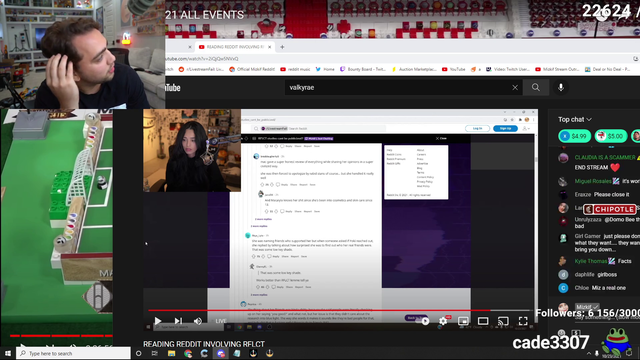Open the Twitter Home bookmark
Image resolution: width=640 pixels, height=360 pixels.
pyautogui.click(x=325, y=69)
